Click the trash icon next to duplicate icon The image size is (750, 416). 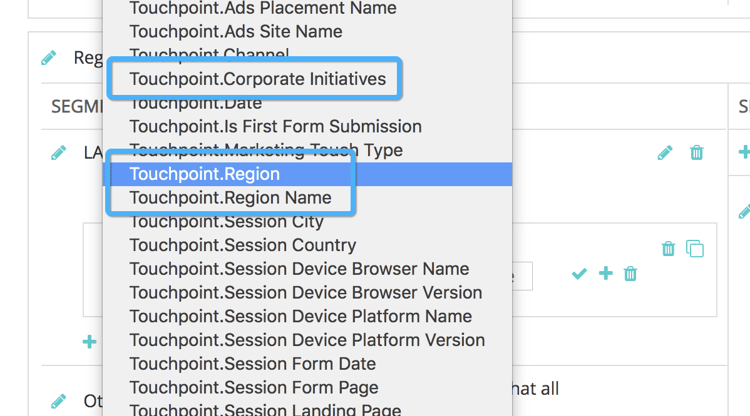(668, 249)
